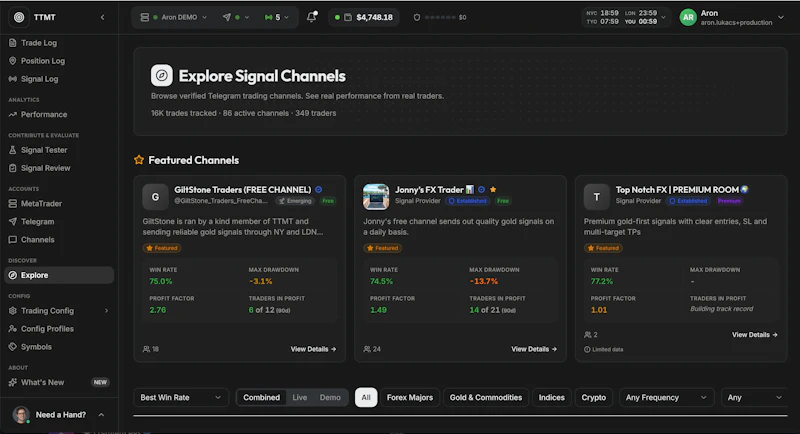This screenshot has width=800, height=434.
Task: Filter by Crypto
Action: click(x=594, y=397)
